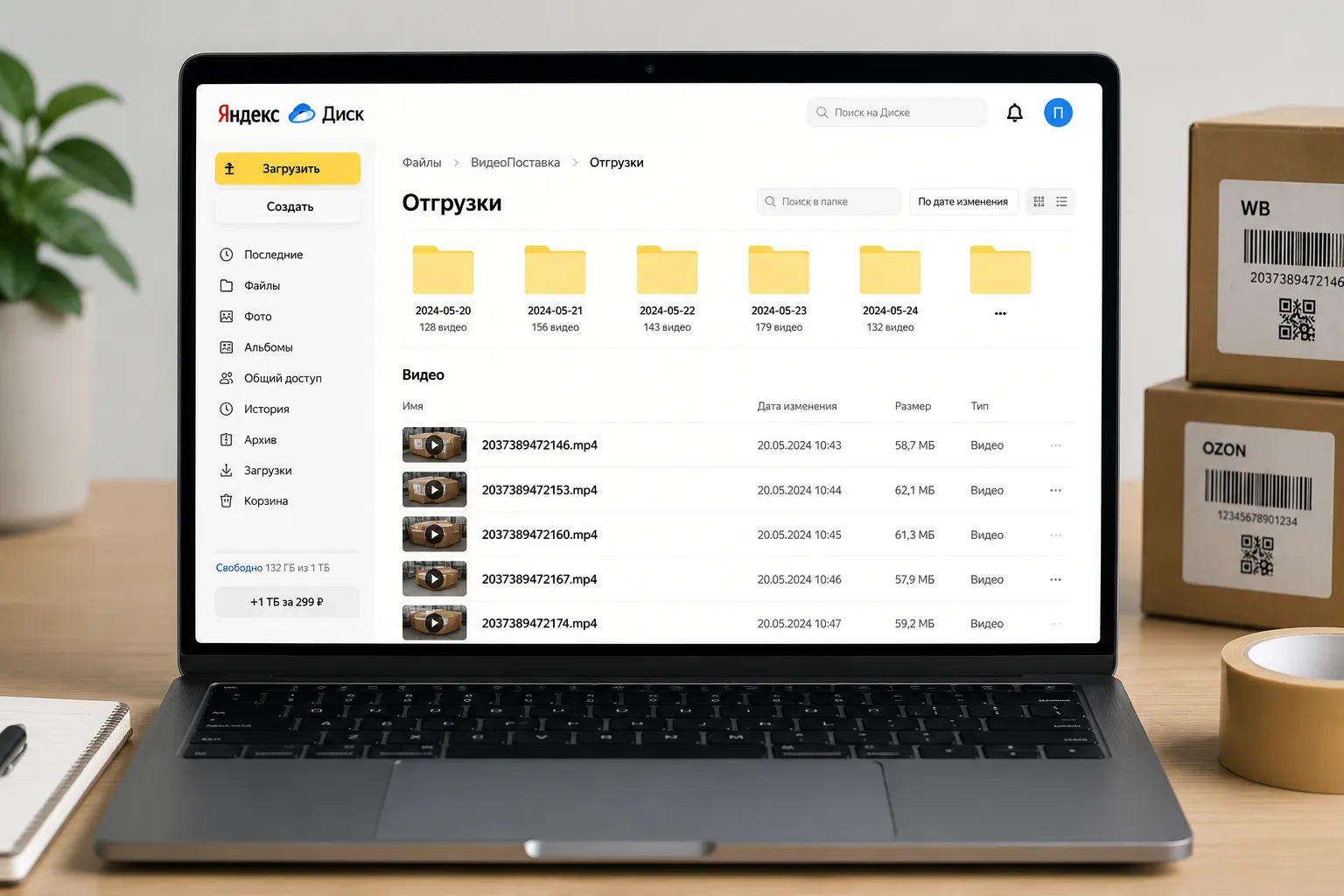Open Общий доступ in the sidebar

283,378
